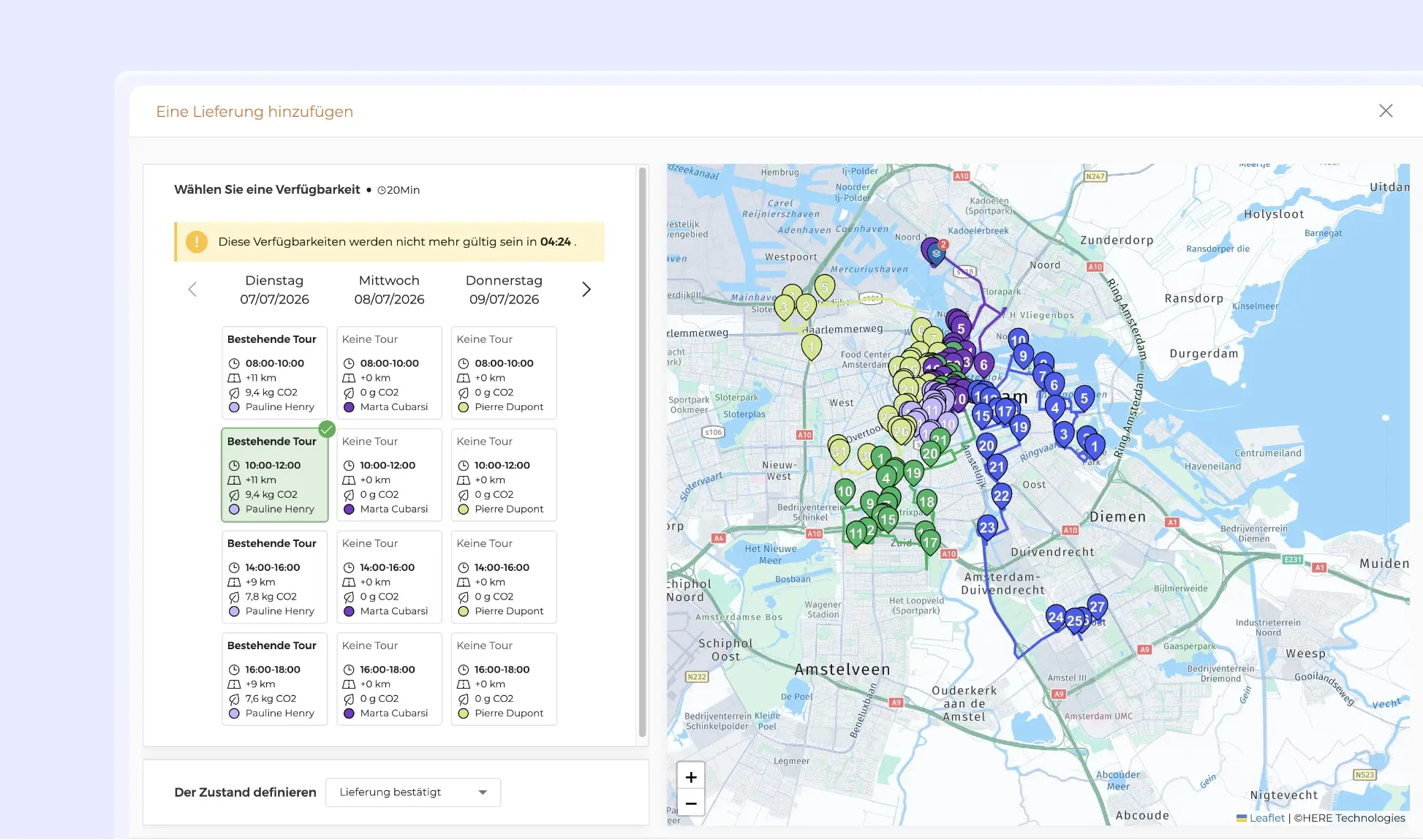
Task: Close the Eine Lieferung hinzufügen dialog
Action: 1386,110
